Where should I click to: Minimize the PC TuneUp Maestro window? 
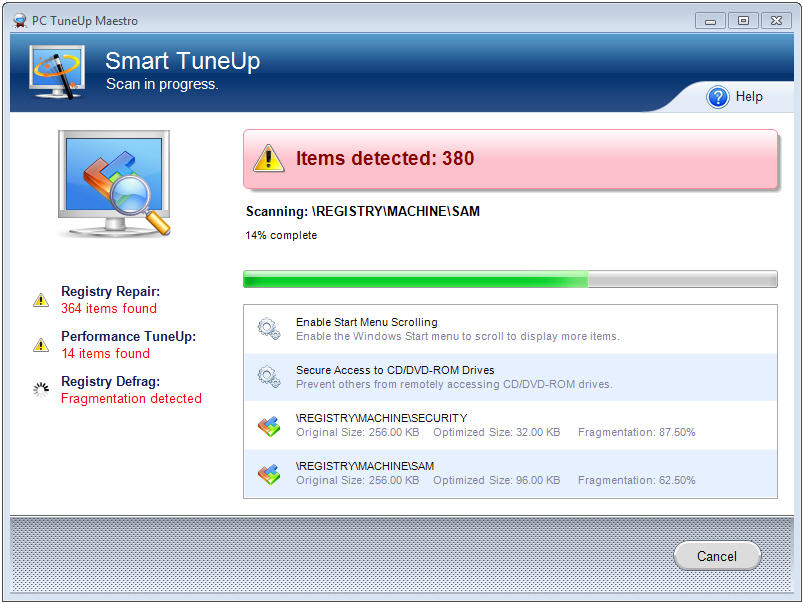click(x=710, y=21)
